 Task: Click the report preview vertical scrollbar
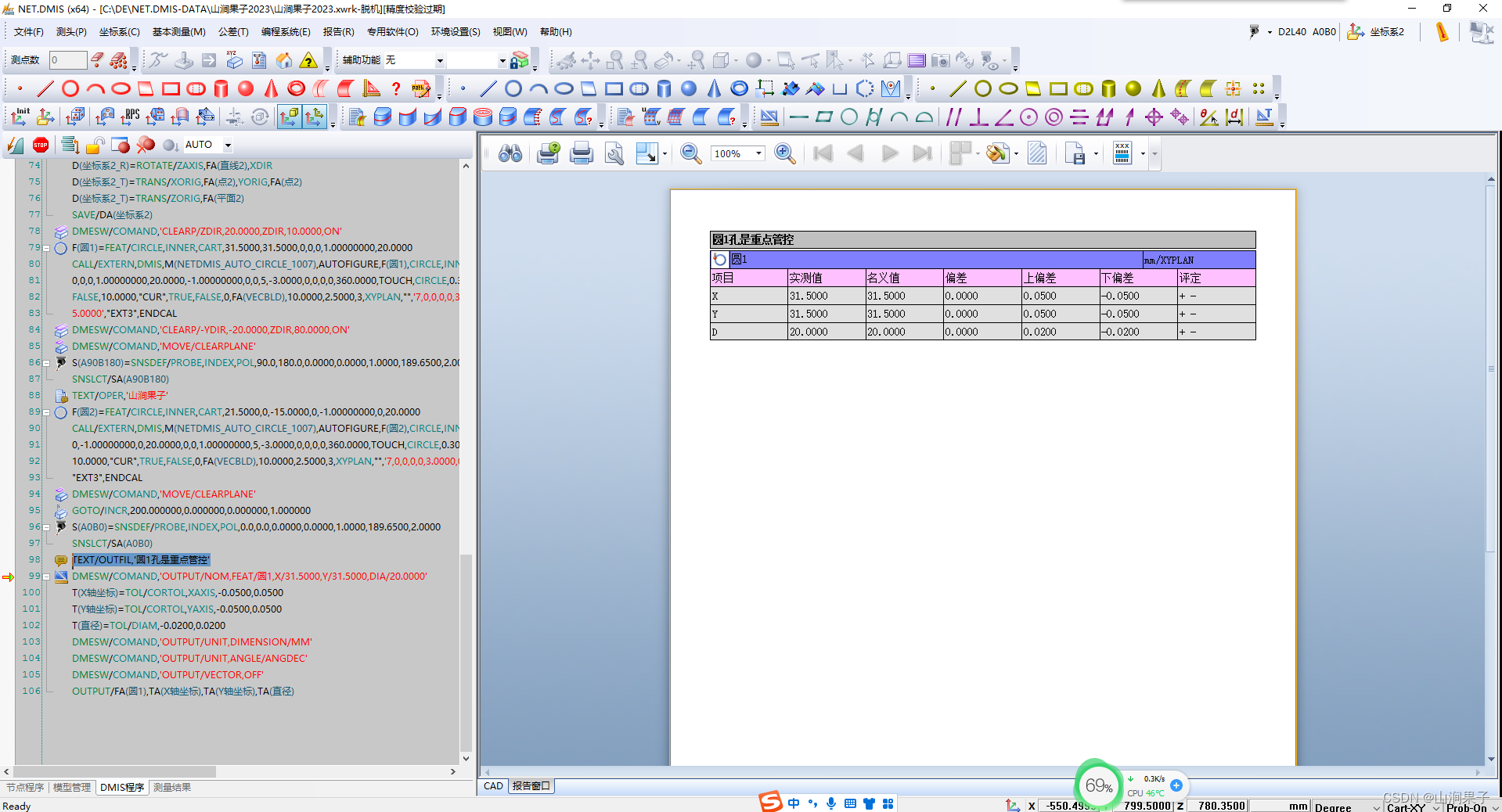pos(1491,469)
